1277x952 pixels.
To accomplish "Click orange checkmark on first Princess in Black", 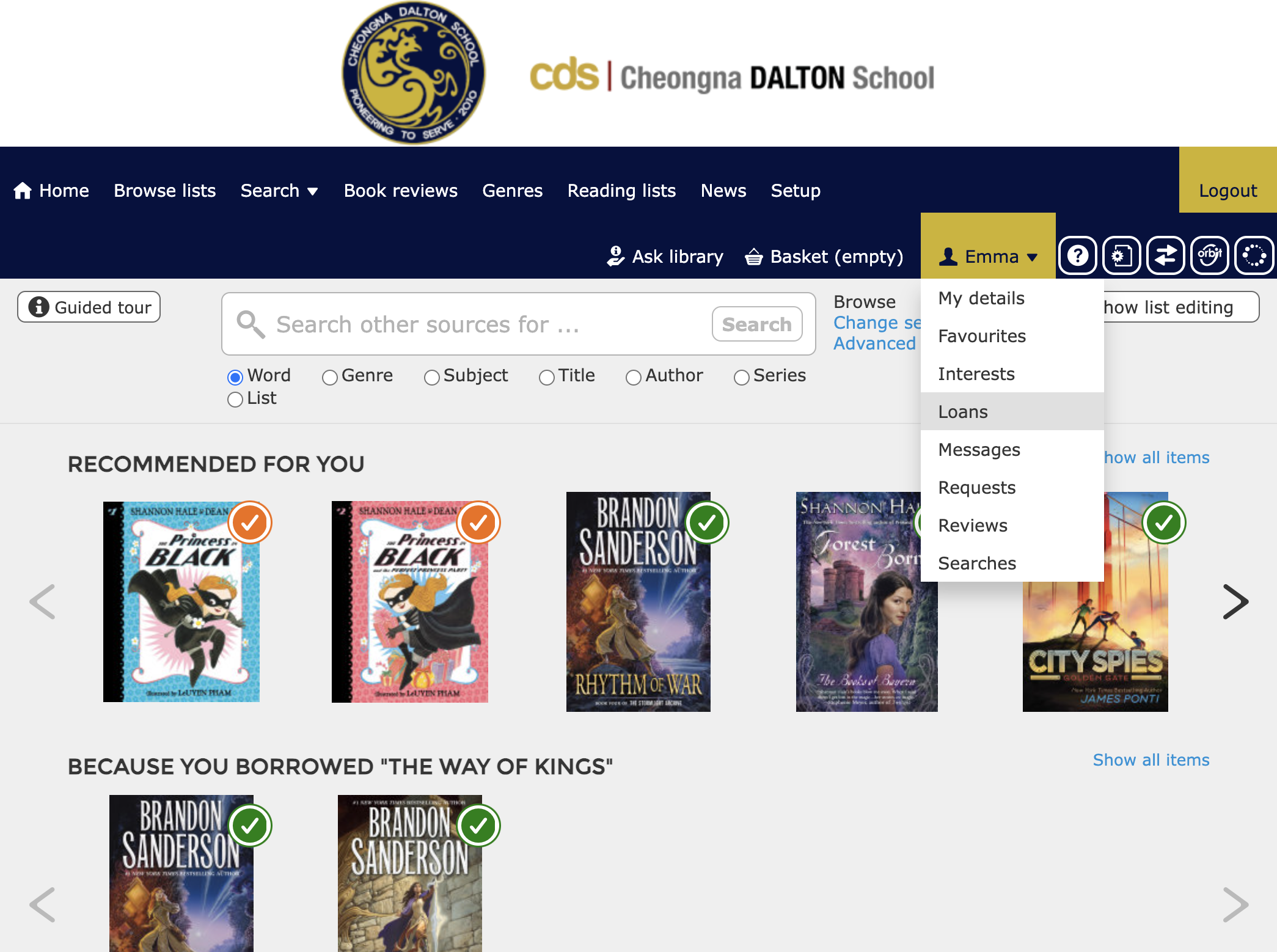I will pos(250,522).
